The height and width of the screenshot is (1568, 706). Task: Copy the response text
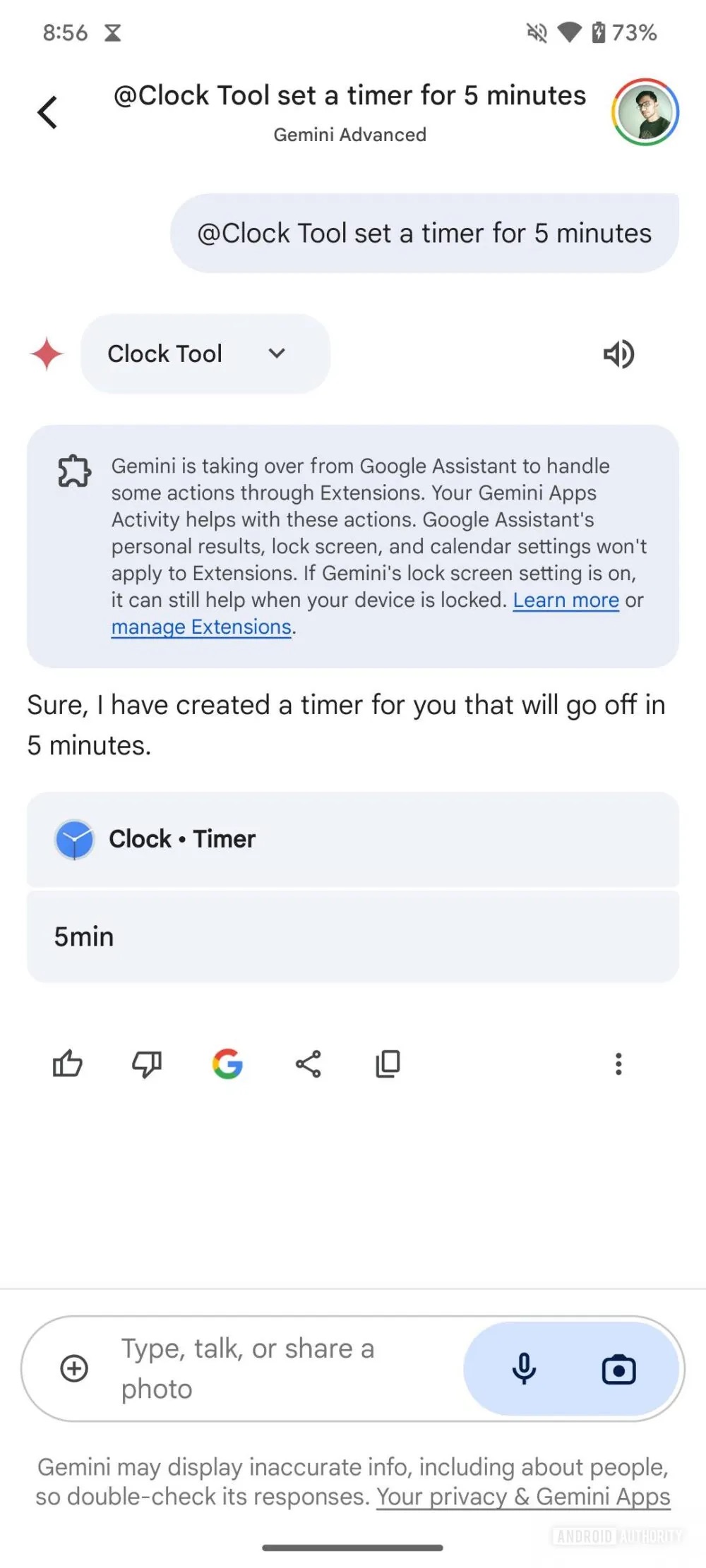(388, 1063)
